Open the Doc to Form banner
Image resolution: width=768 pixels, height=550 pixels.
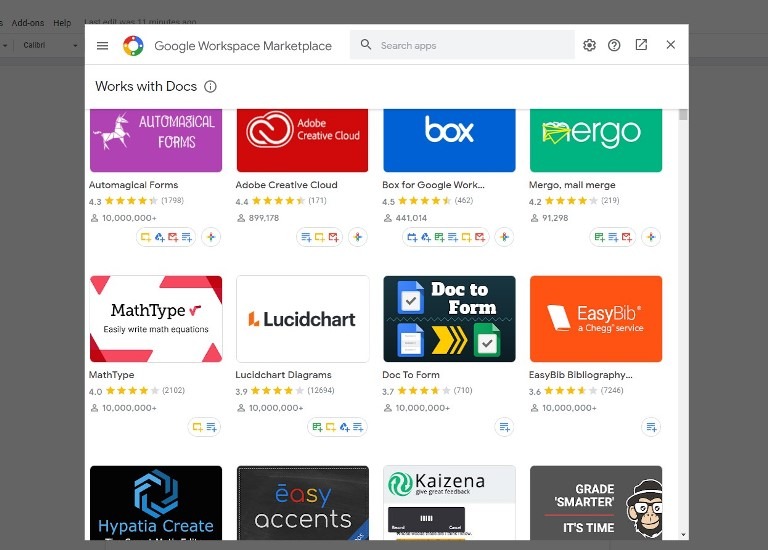coord(449,319)
